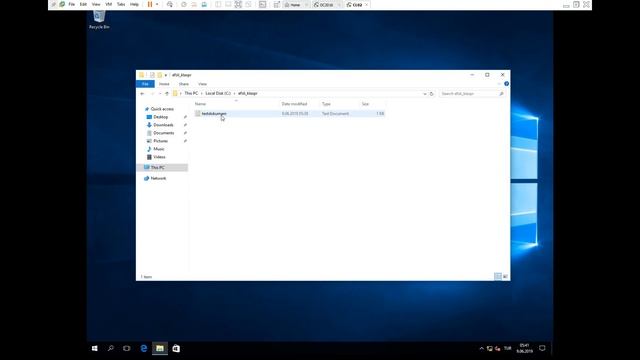
Task: Open the Home ribbon tab in Explorer
Action: point(164,84)
